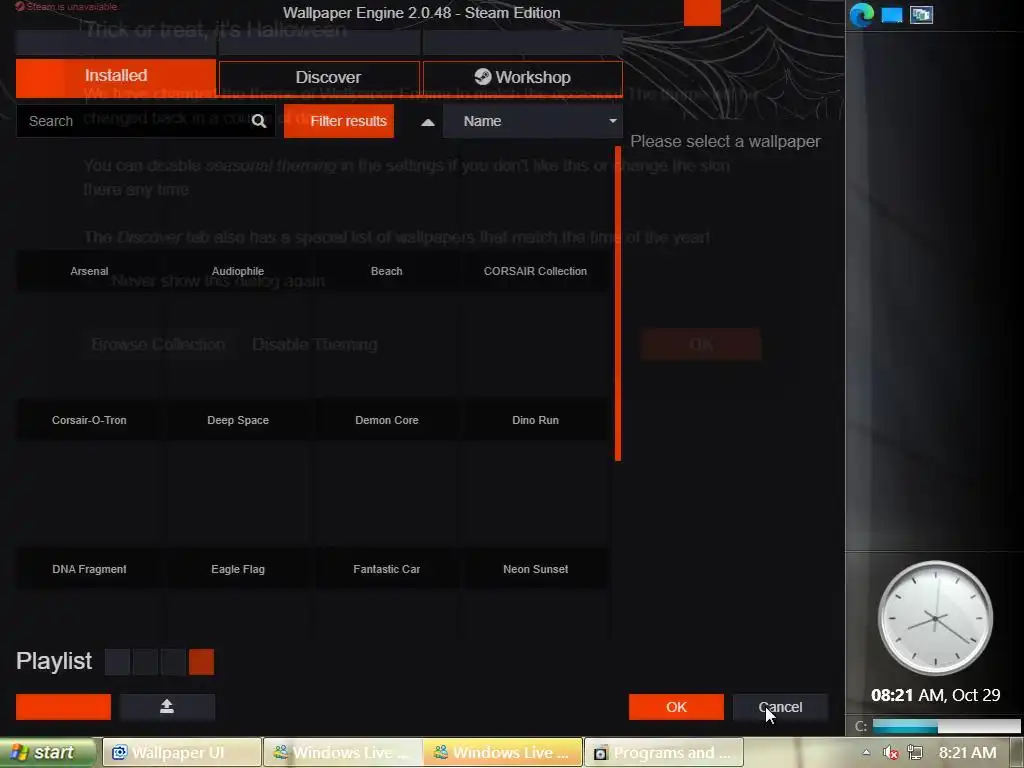Click the upload arrow button
Image resolution: width=1024 pixels, height=768 pixels.
(x=167, y=707)
